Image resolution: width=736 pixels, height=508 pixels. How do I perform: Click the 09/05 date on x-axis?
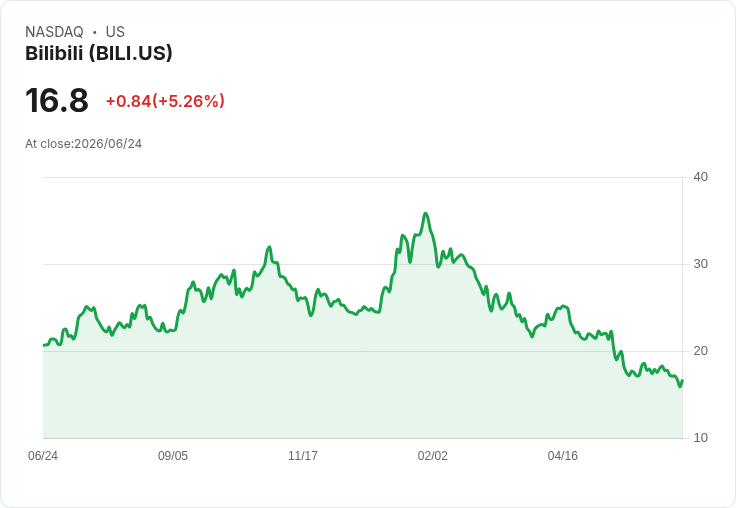tap(173, 456)
